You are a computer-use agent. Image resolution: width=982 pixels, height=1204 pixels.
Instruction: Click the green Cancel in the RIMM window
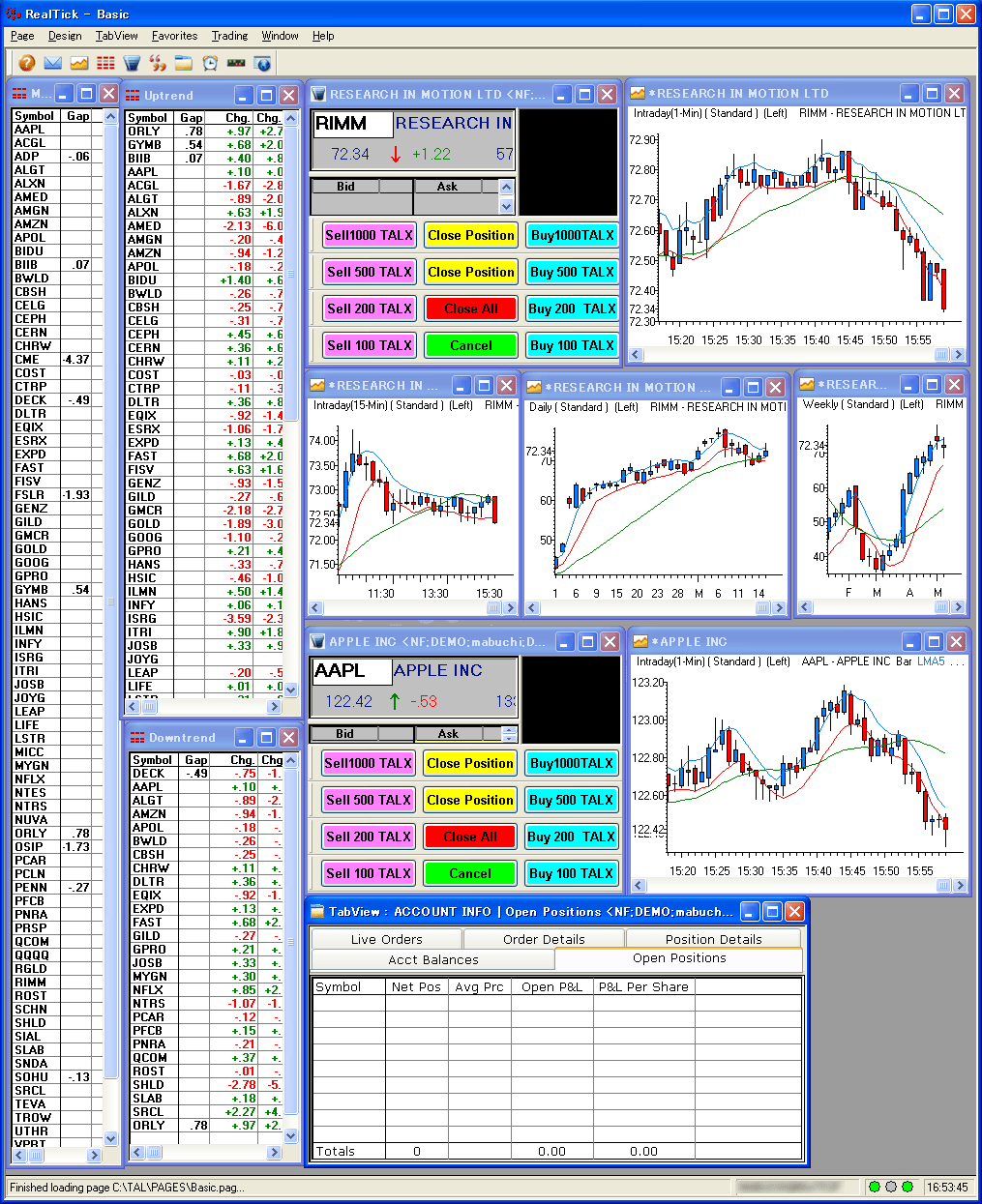[x=471, y=345]
